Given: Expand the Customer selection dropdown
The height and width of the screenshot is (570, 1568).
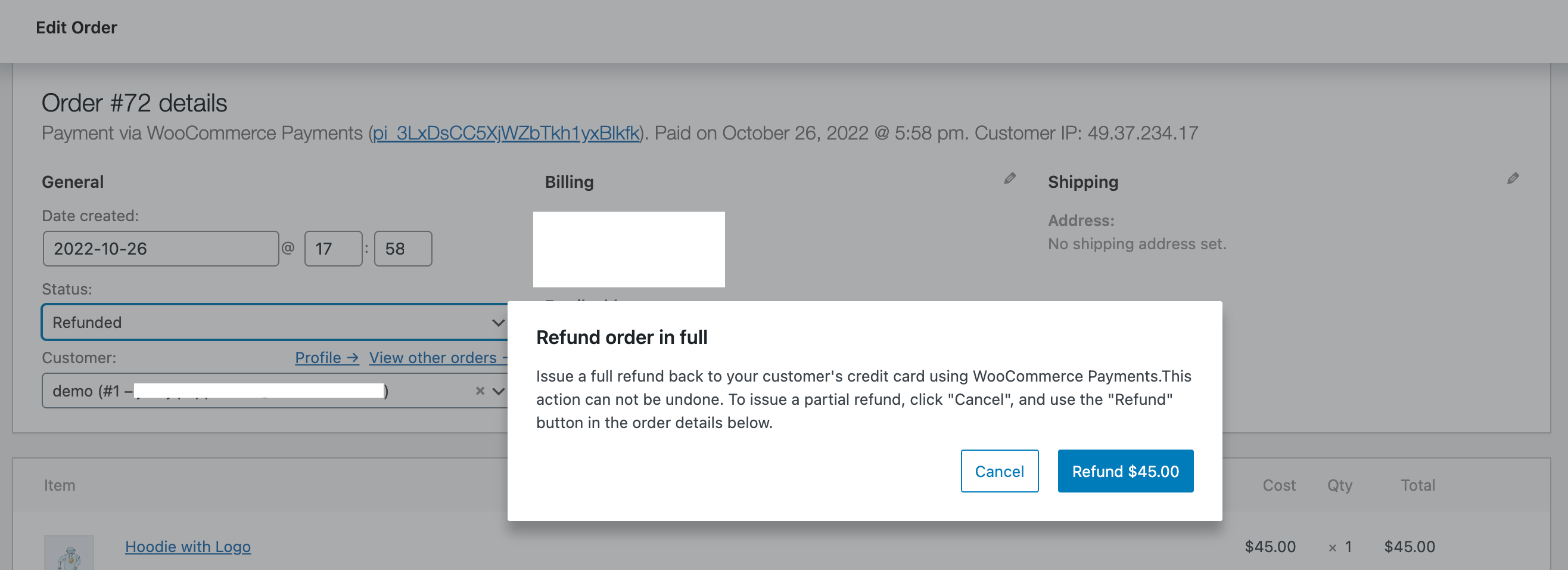Looking at the screenshot, I should (499, 391).
